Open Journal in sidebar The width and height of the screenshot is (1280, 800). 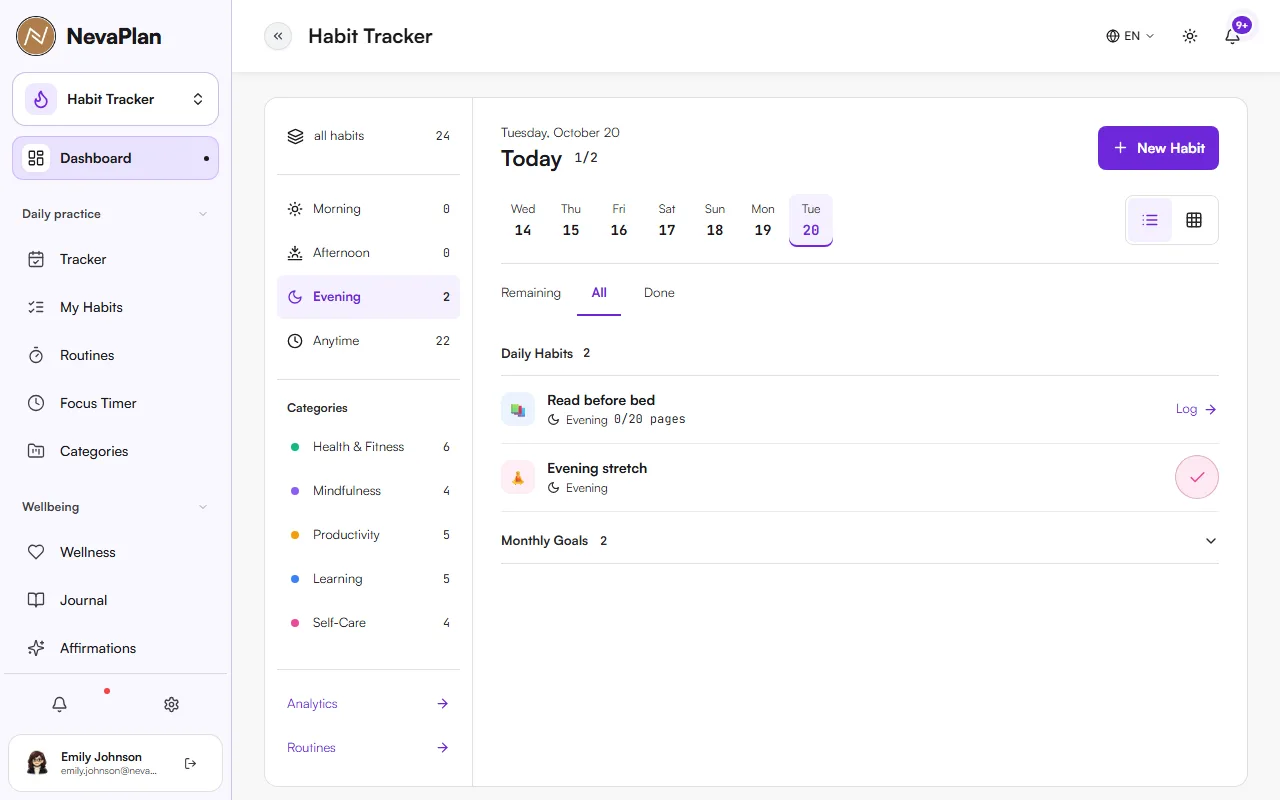pos(115,600)
